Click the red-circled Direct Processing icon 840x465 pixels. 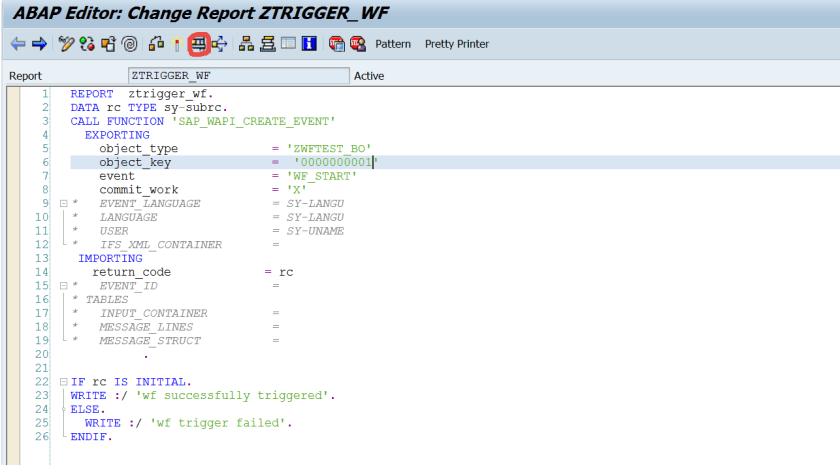point(198,44)
